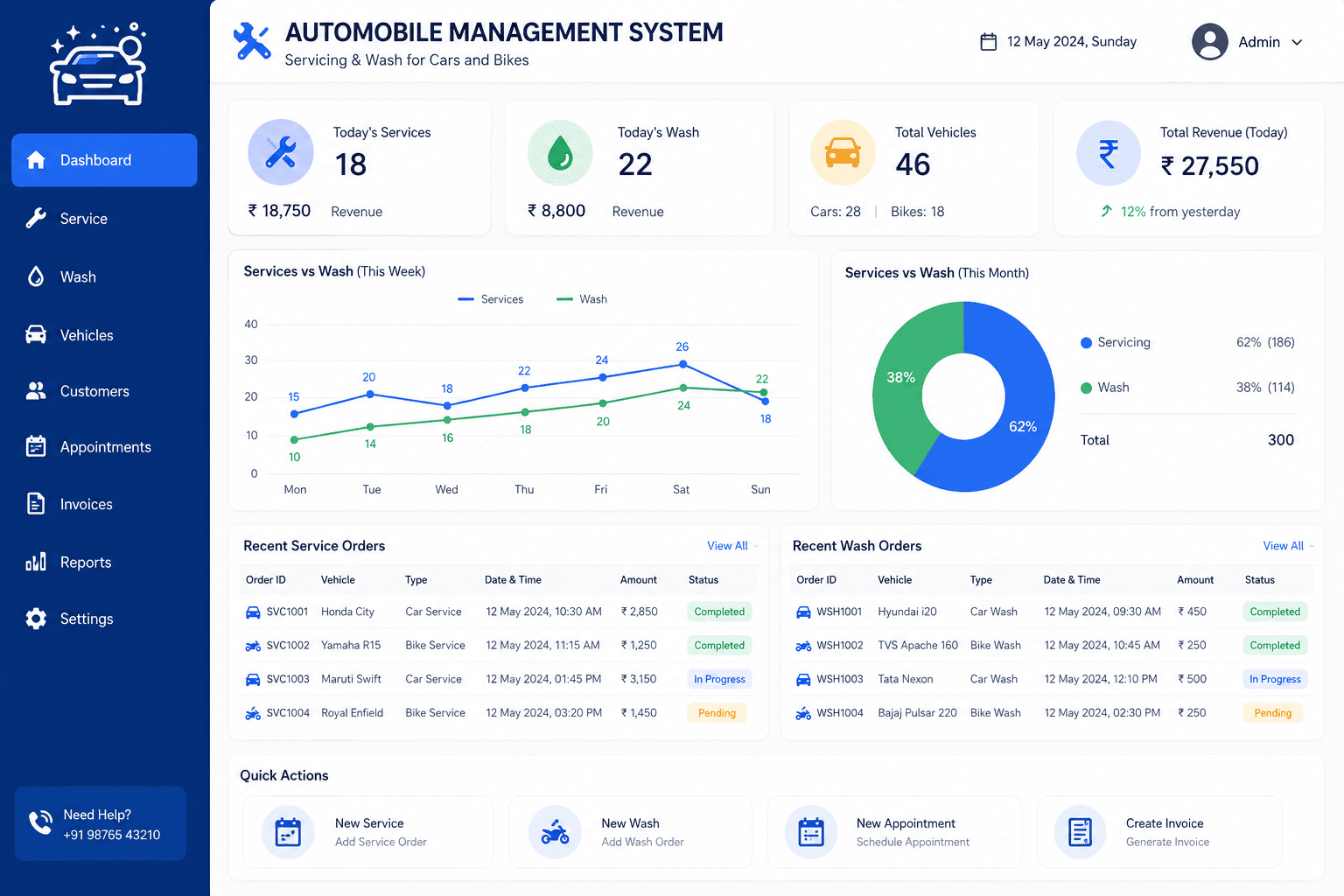Screen dimensions: 1344x896
Task: Click car icon of order WSH1001
Action: pos(803,612)
